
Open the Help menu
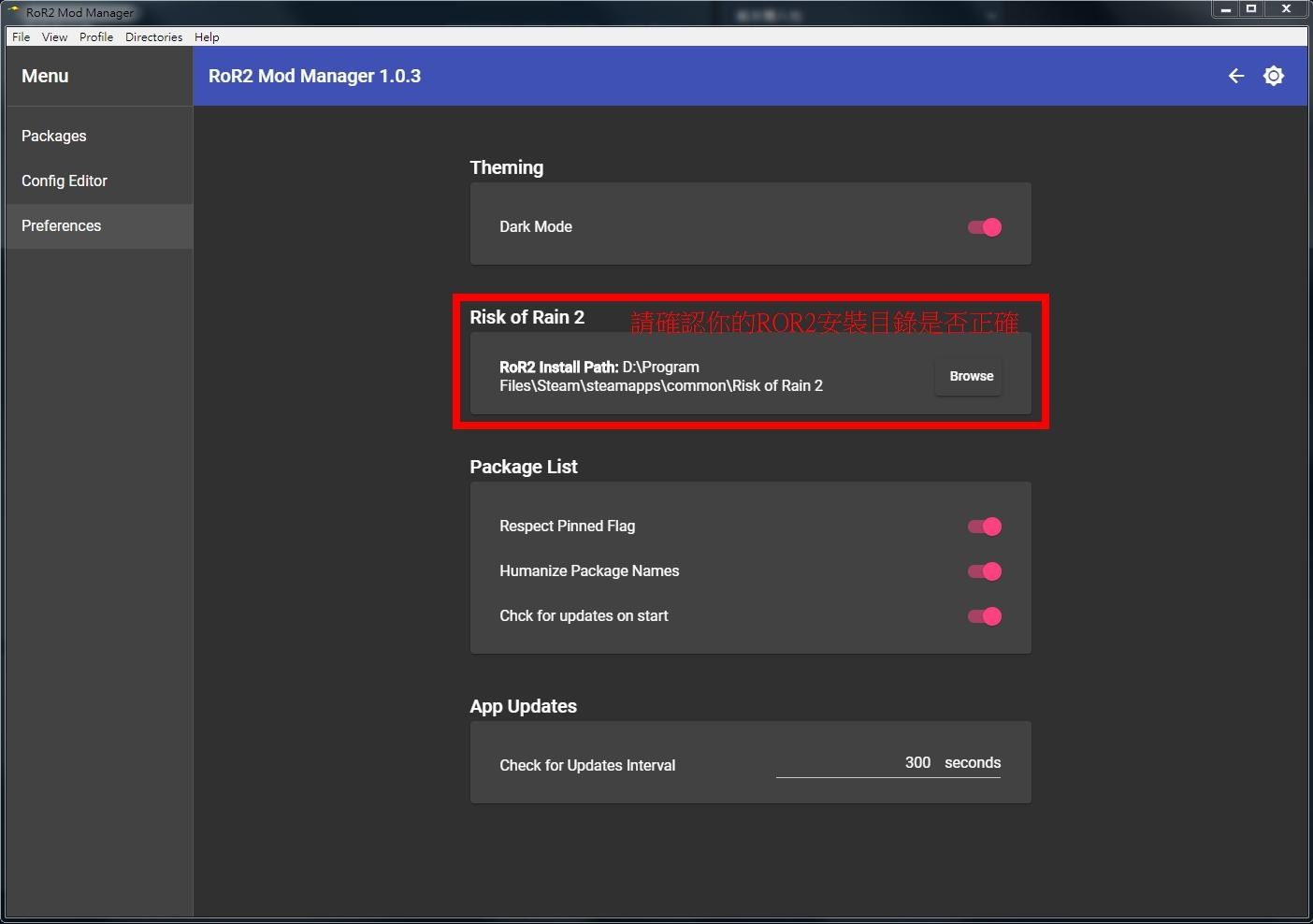click(x=207, y=37)
